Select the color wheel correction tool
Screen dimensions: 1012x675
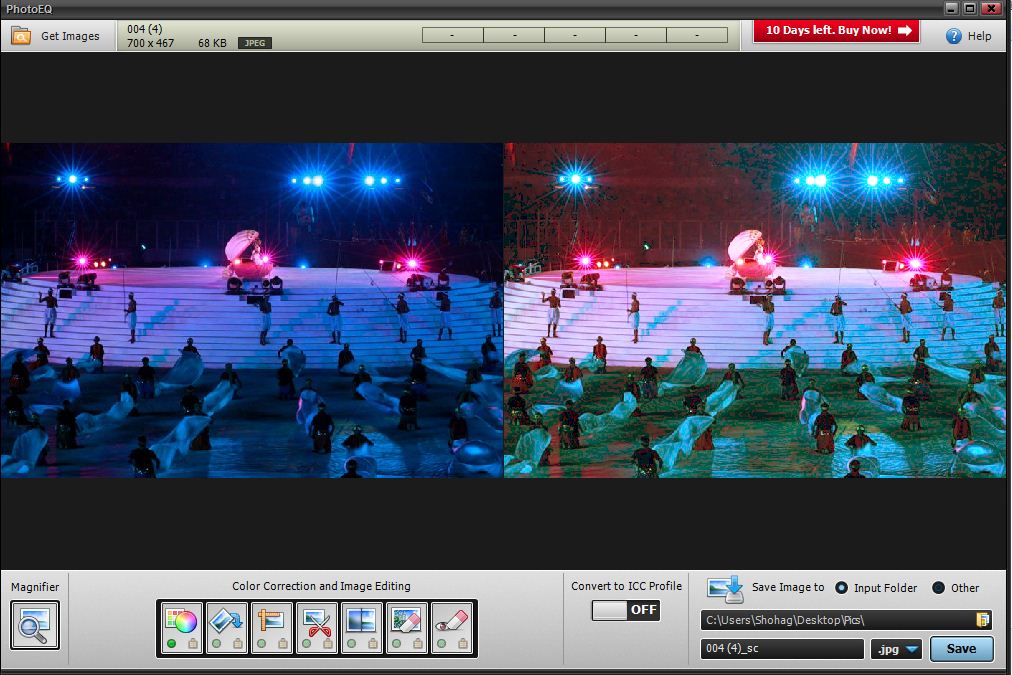tap(181, 621)
